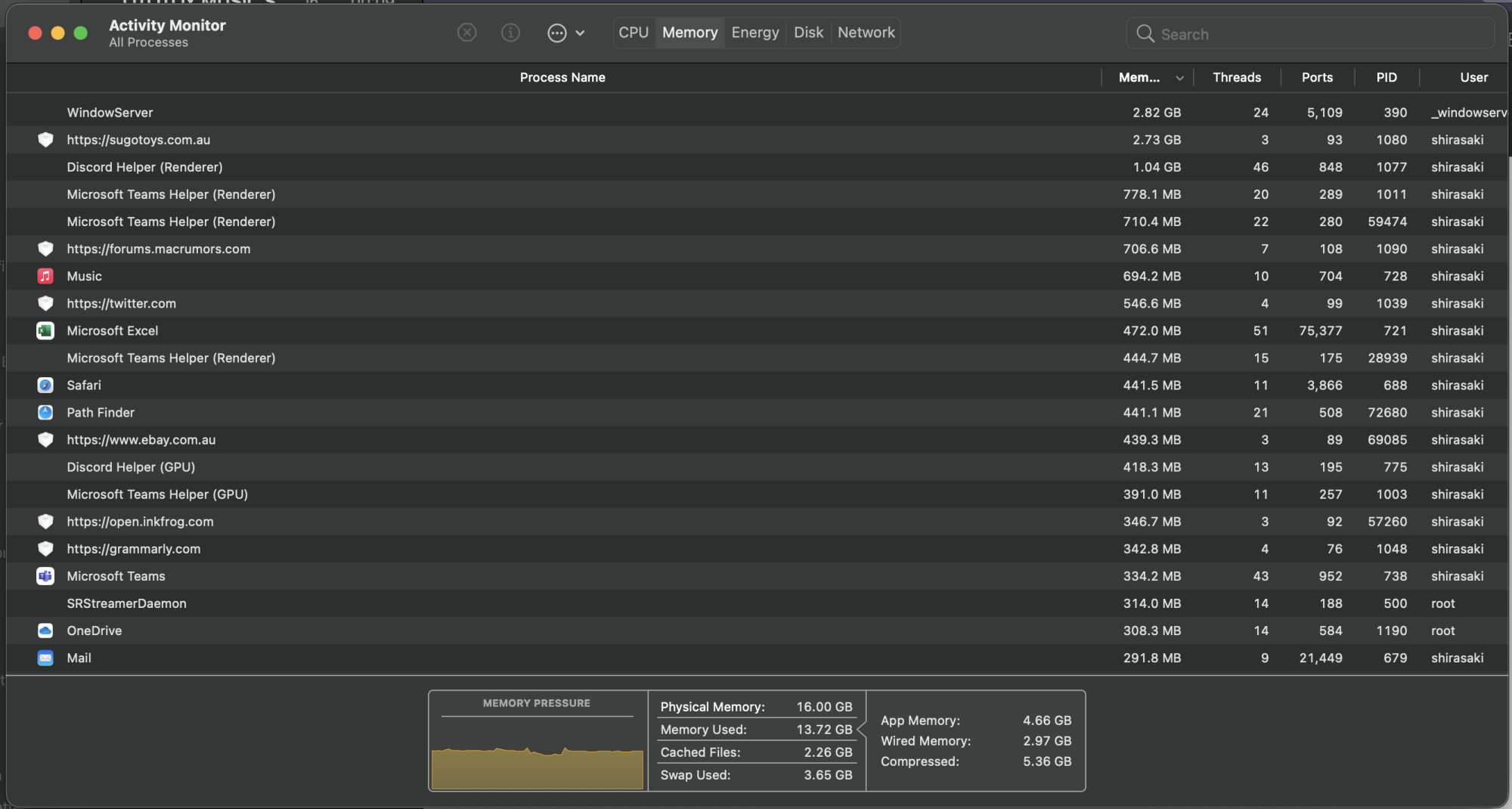The height and width of the screenshot is (809, 1512).
Task: Switch to the Disk tab
Action: (x=808, y=33)
